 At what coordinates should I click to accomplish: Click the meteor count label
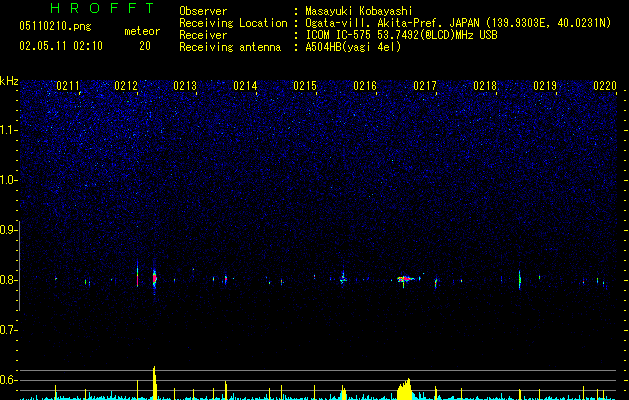click(142, 31)
